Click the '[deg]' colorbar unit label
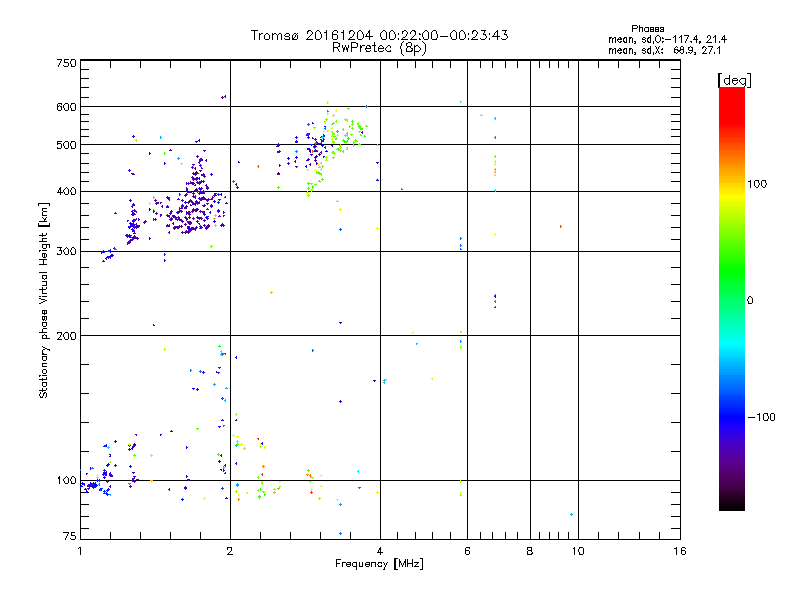 pos(734,80)
